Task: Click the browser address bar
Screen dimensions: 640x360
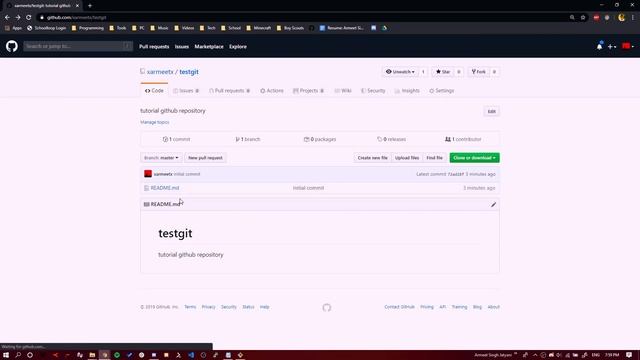Action: point(302,18)
